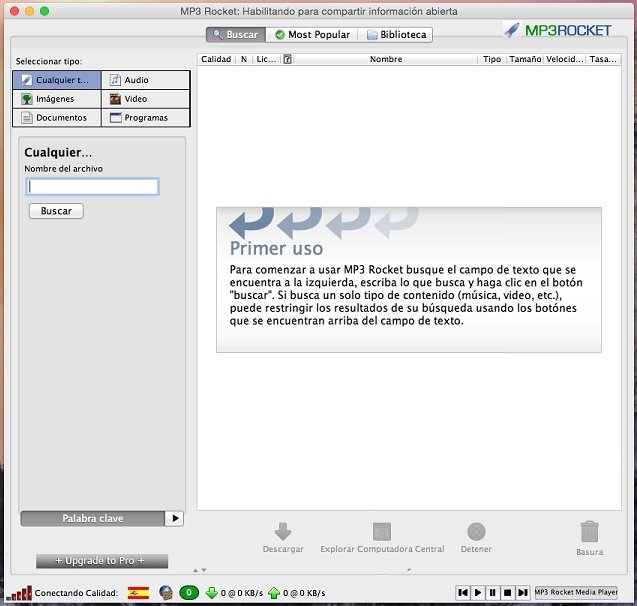Skip to next track in media player
637x606 pixels.
(x=522, y=593)
